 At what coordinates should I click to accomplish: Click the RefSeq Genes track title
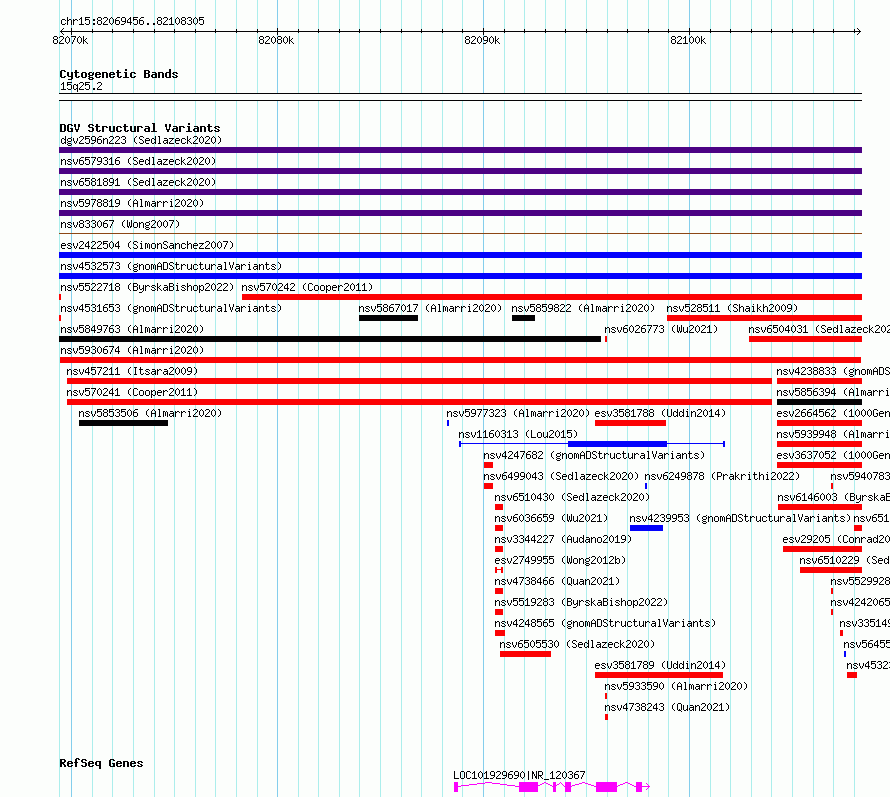(x=101, y=763)
